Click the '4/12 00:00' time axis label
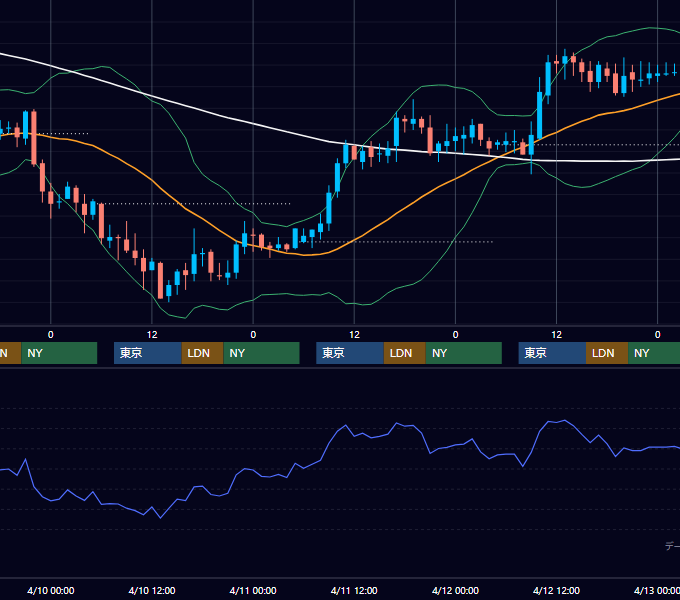This screenshot has width=680, height=600. (x=455, y=590)
